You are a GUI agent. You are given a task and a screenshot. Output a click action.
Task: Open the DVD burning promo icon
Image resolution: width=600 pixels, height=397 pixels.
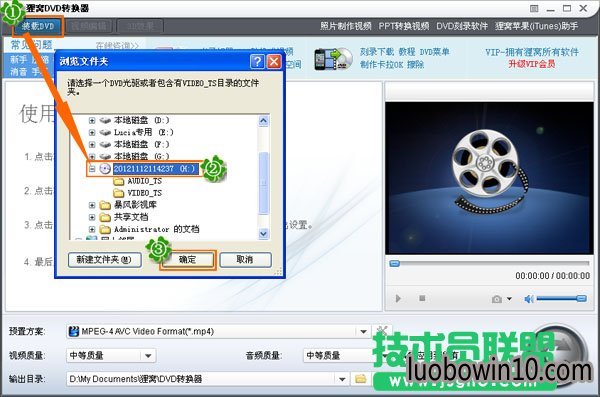click(333, 59)
